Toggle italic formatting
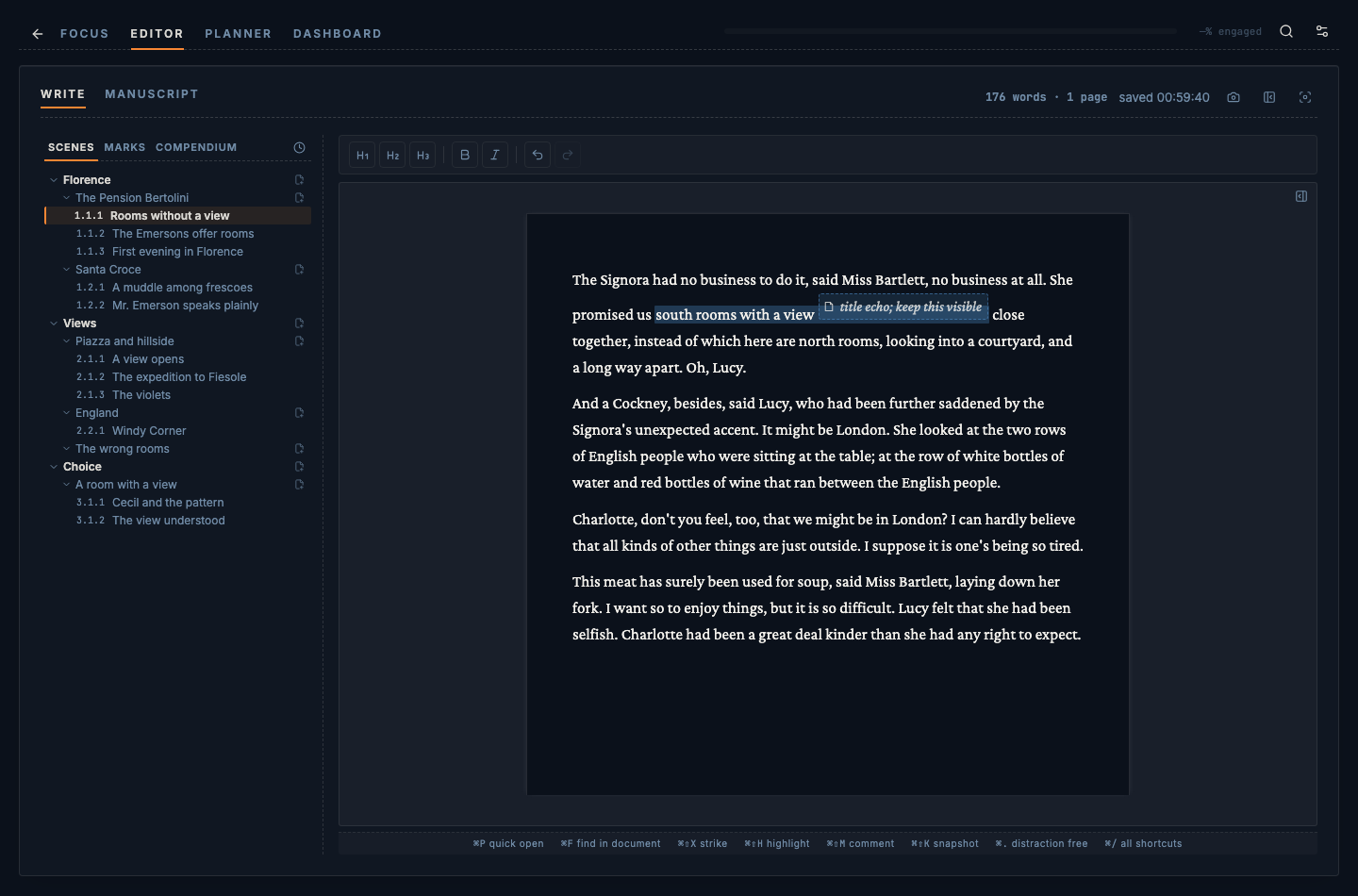The image size is (1358, 896). 495,155
